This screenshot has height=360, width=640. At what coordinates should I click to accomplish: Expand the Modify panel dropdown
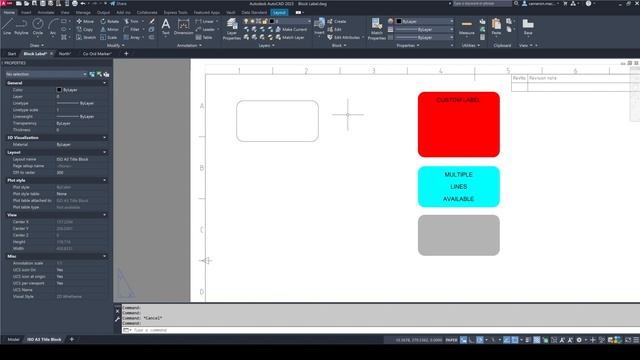click(x=116, y=45)
